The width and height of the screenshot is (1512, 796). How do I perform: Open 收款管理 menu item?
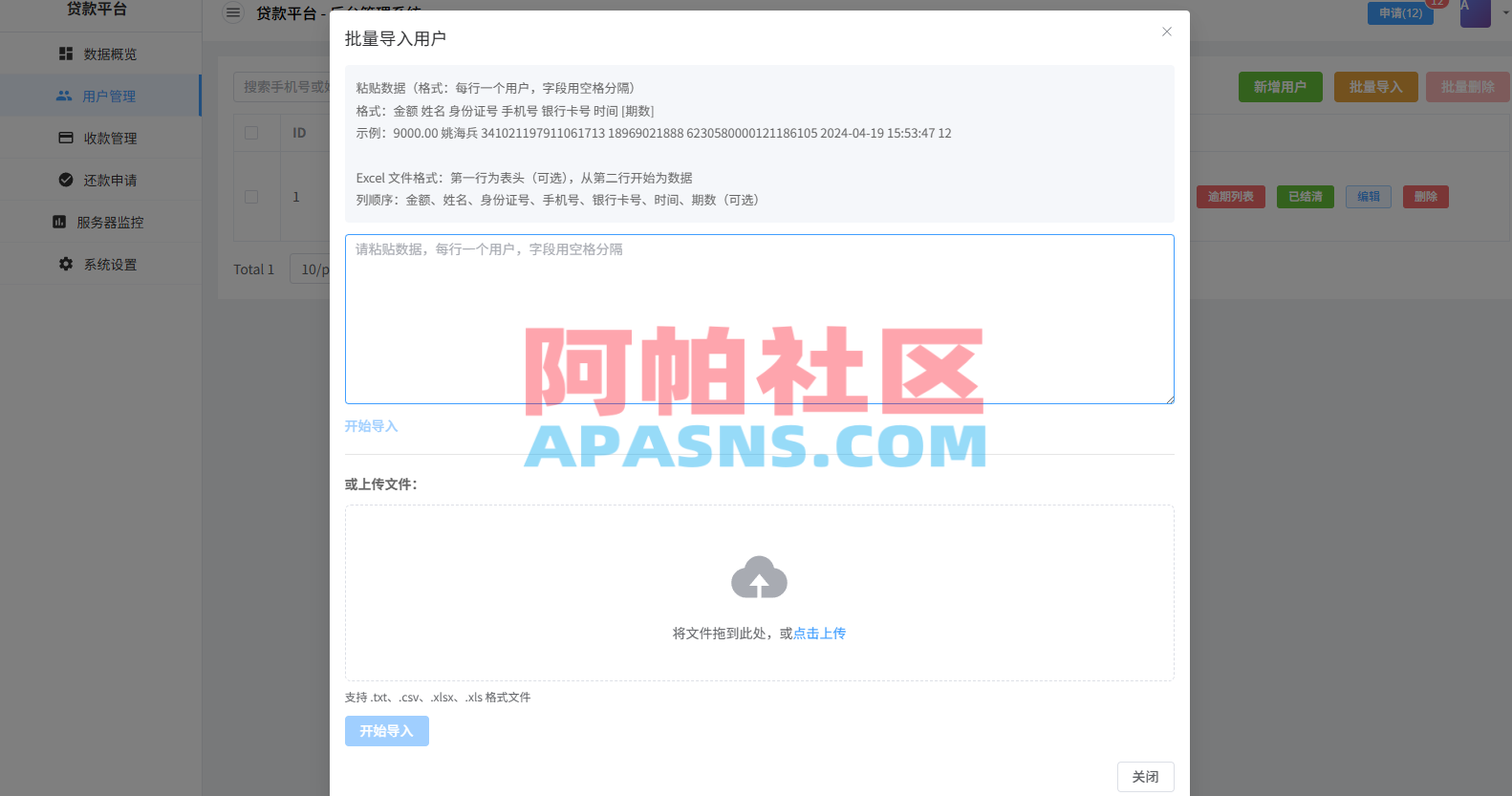point(100,138)
